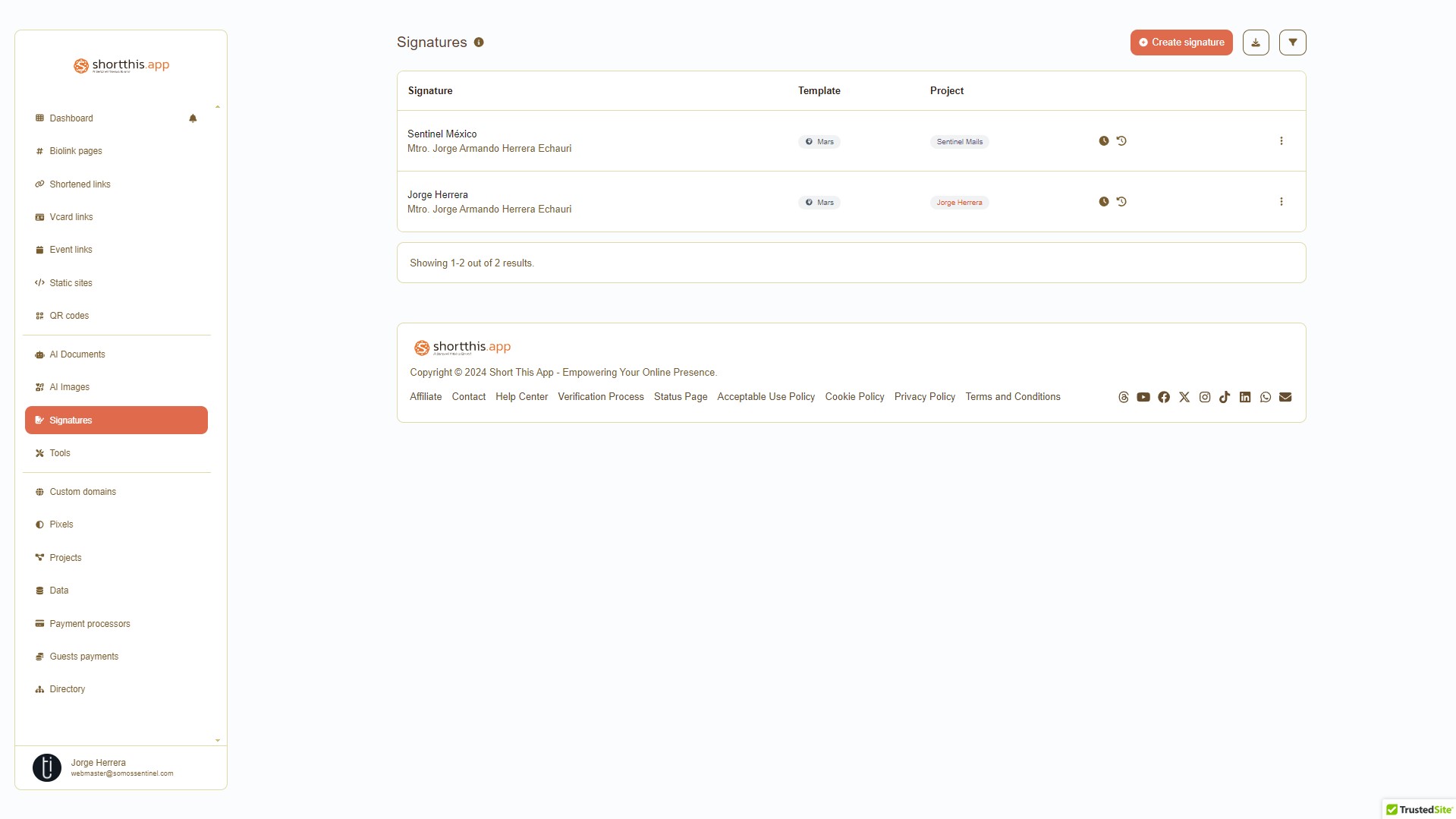
Task: Click clock icon in Sentinel México row
Action: [x=1104, y=141]
